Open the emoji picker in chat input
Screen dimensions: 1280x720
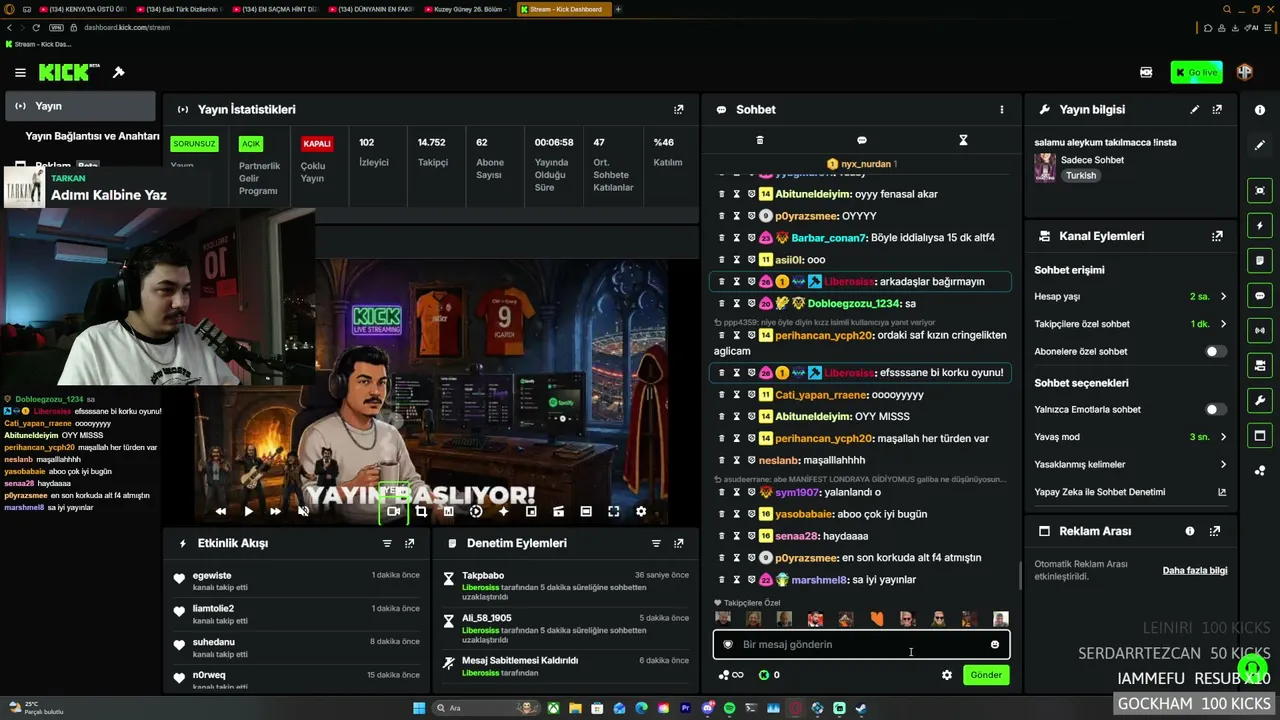click(x=995, y=645)
